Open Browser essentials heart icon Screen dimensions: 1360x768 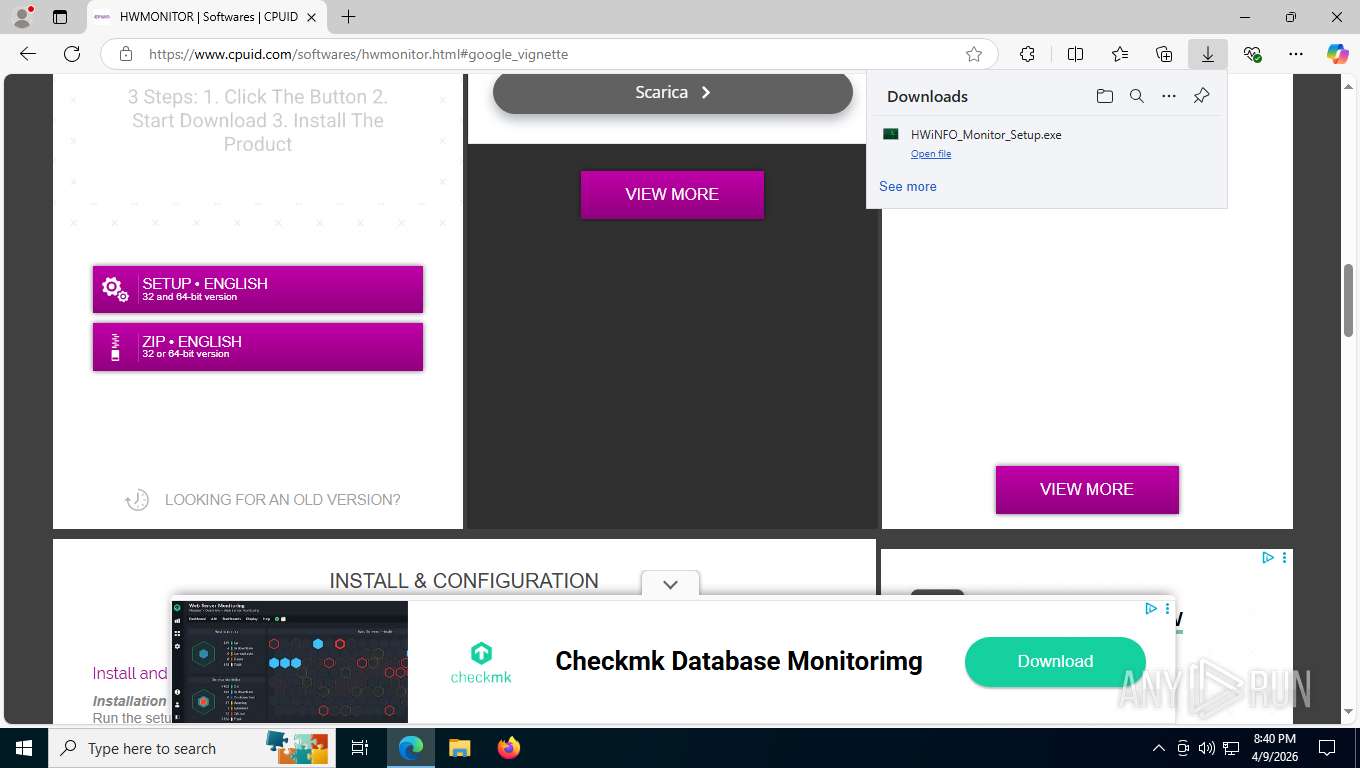(x=1252, y=54)
